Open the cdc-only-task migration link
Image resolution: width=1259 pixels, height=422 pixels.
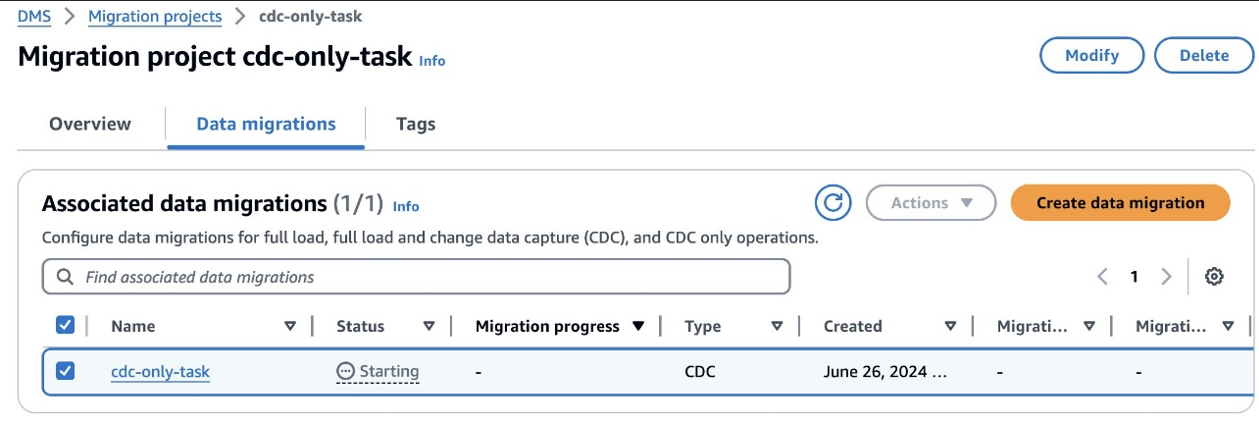160,372
